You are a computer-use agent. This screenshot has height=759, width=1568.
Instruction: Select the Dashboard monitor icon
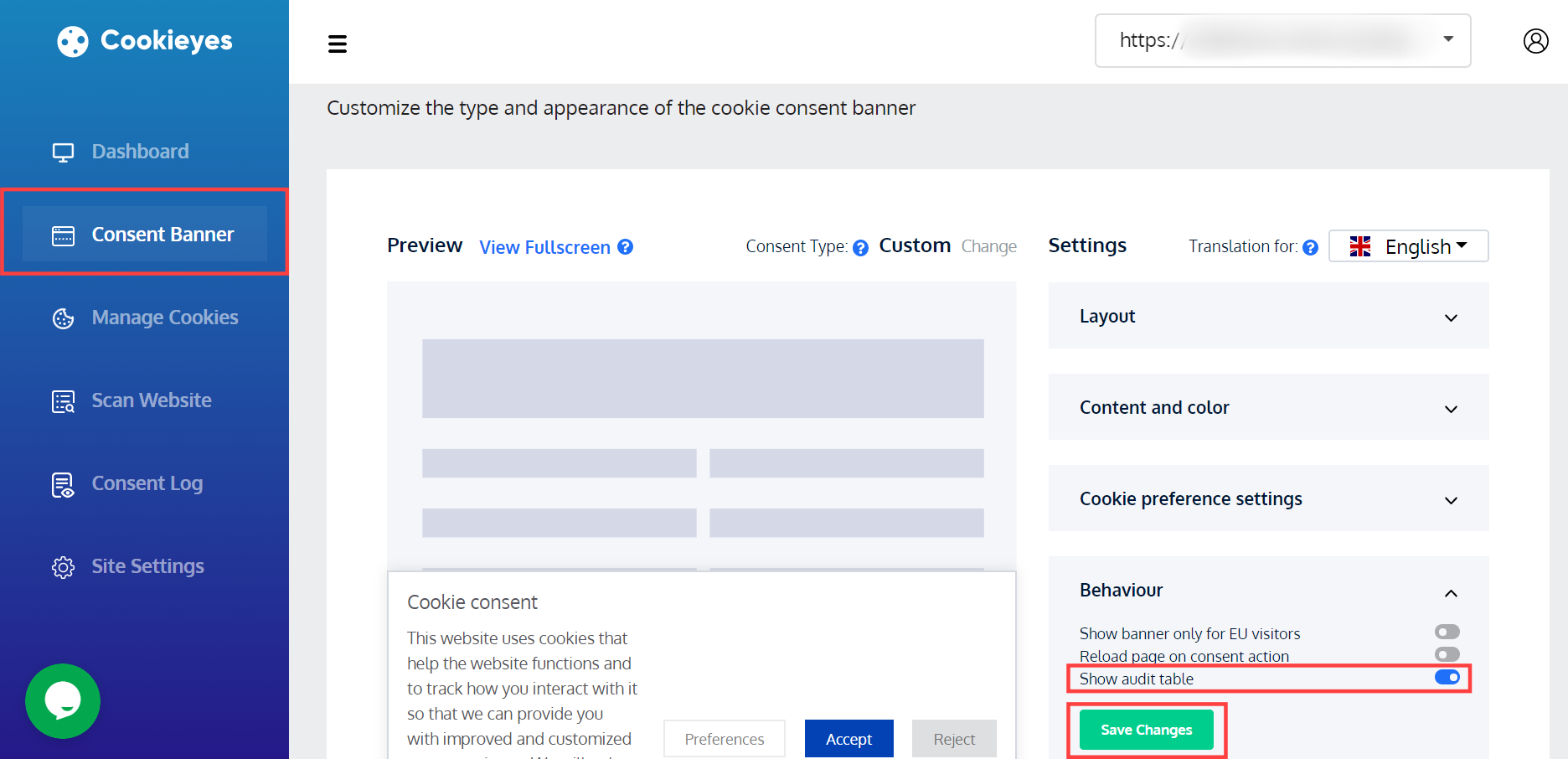click(63, 151)
